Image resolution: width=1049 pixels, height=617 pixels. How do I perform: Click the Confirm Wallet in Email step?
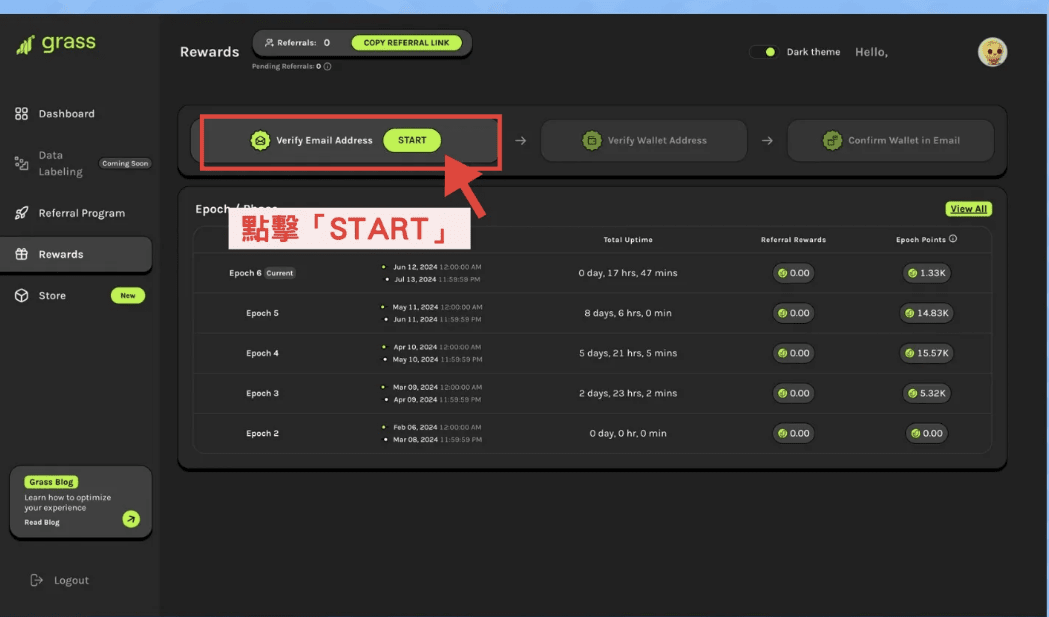coord(890,141)
